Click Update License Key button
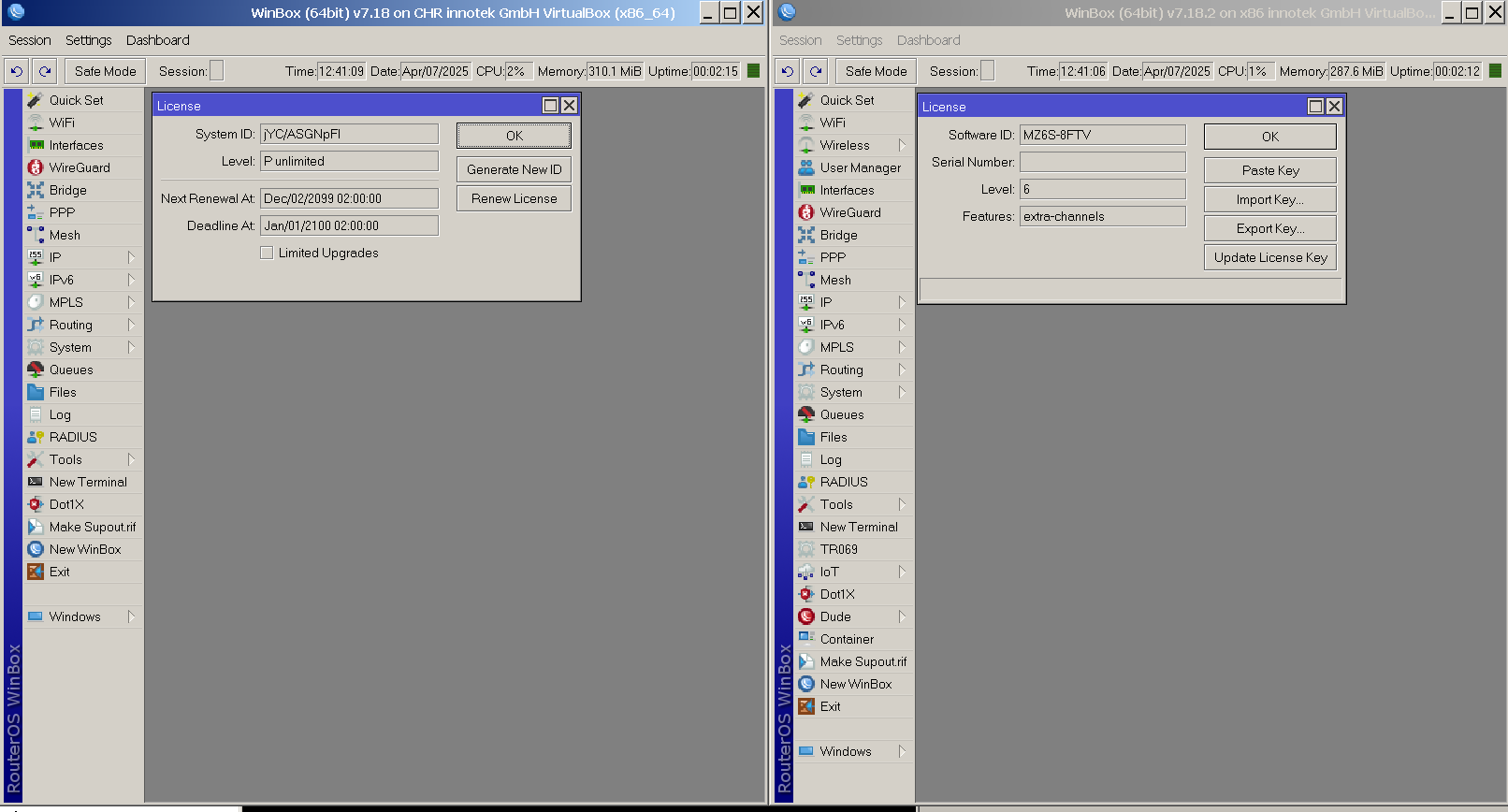 tap(1270, 257)
